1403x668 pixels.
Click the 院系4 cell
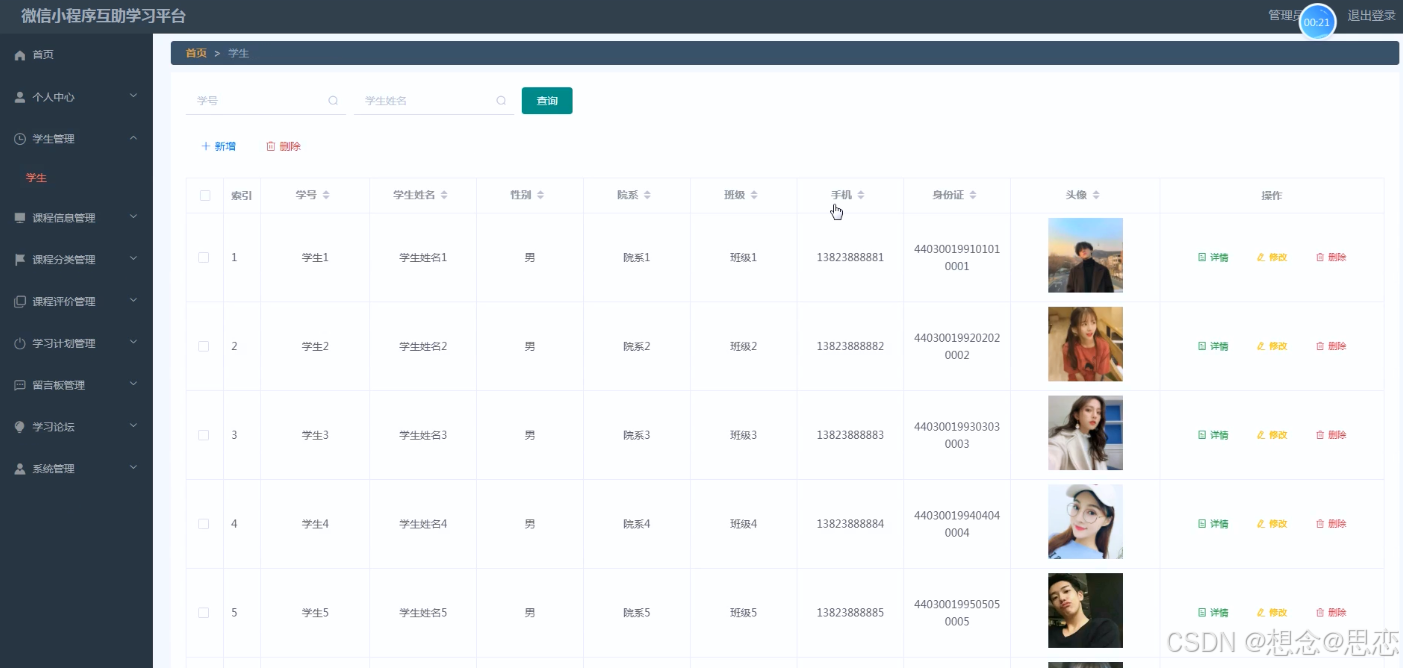[636, 524]
